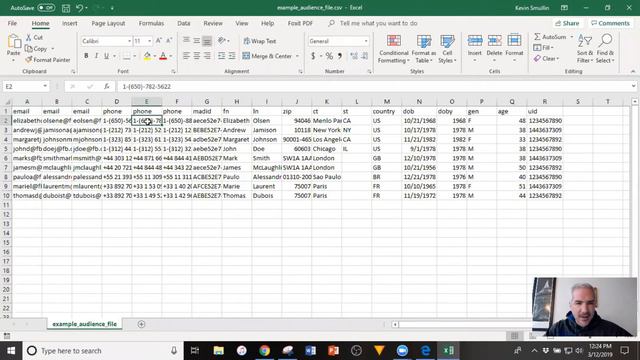
Task: Click the Name Box showing E2
Action: tap(26, 87)
